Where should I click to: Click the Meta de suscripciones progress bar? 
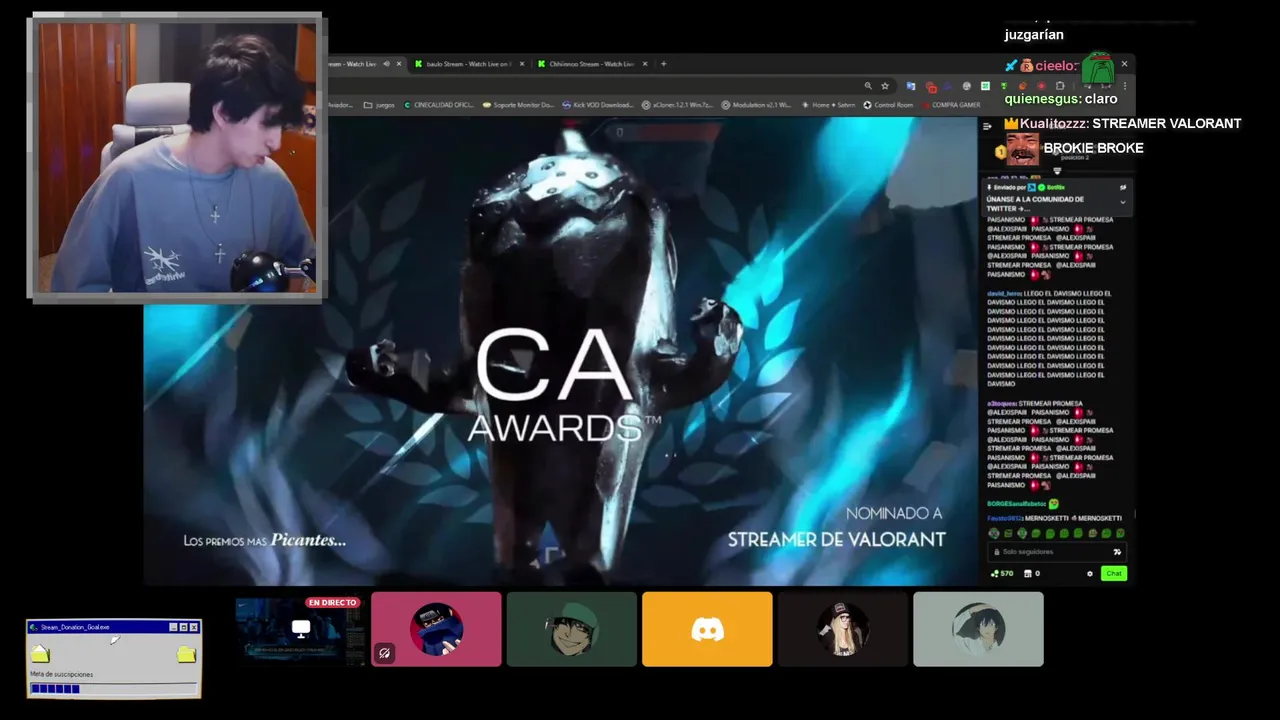point(112,688)
